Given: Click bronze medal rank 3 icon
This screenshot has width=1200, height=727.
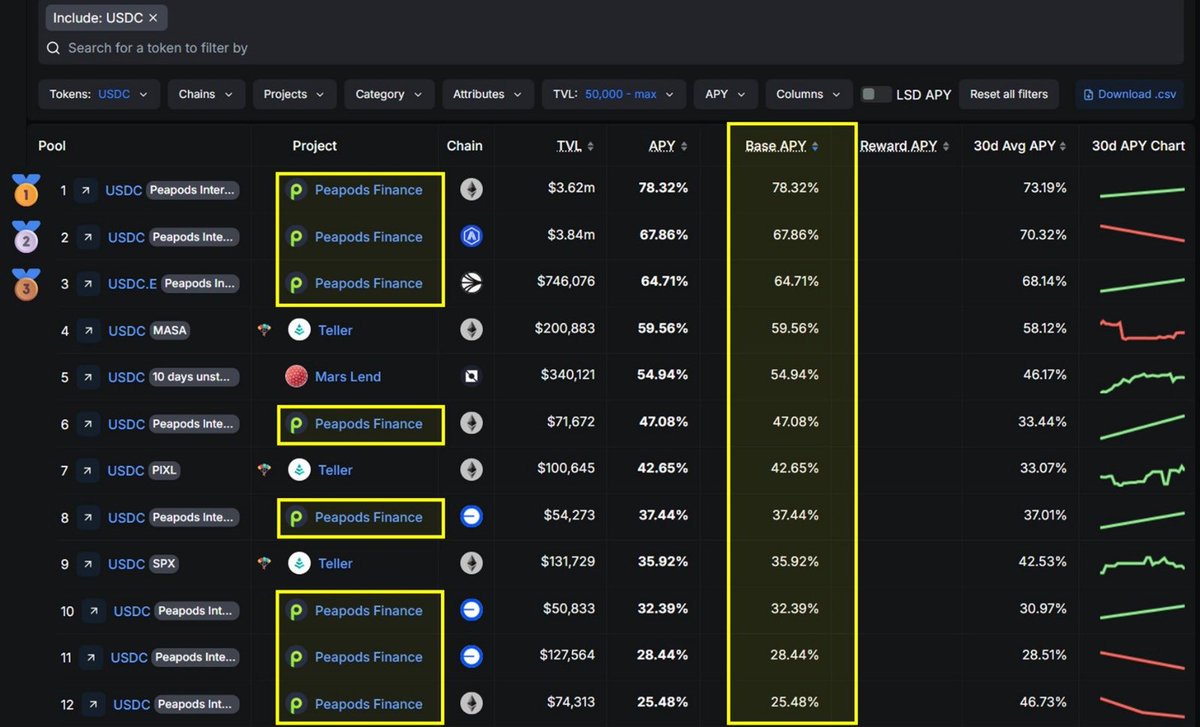Looking at the screenshot, I should 25,283.
